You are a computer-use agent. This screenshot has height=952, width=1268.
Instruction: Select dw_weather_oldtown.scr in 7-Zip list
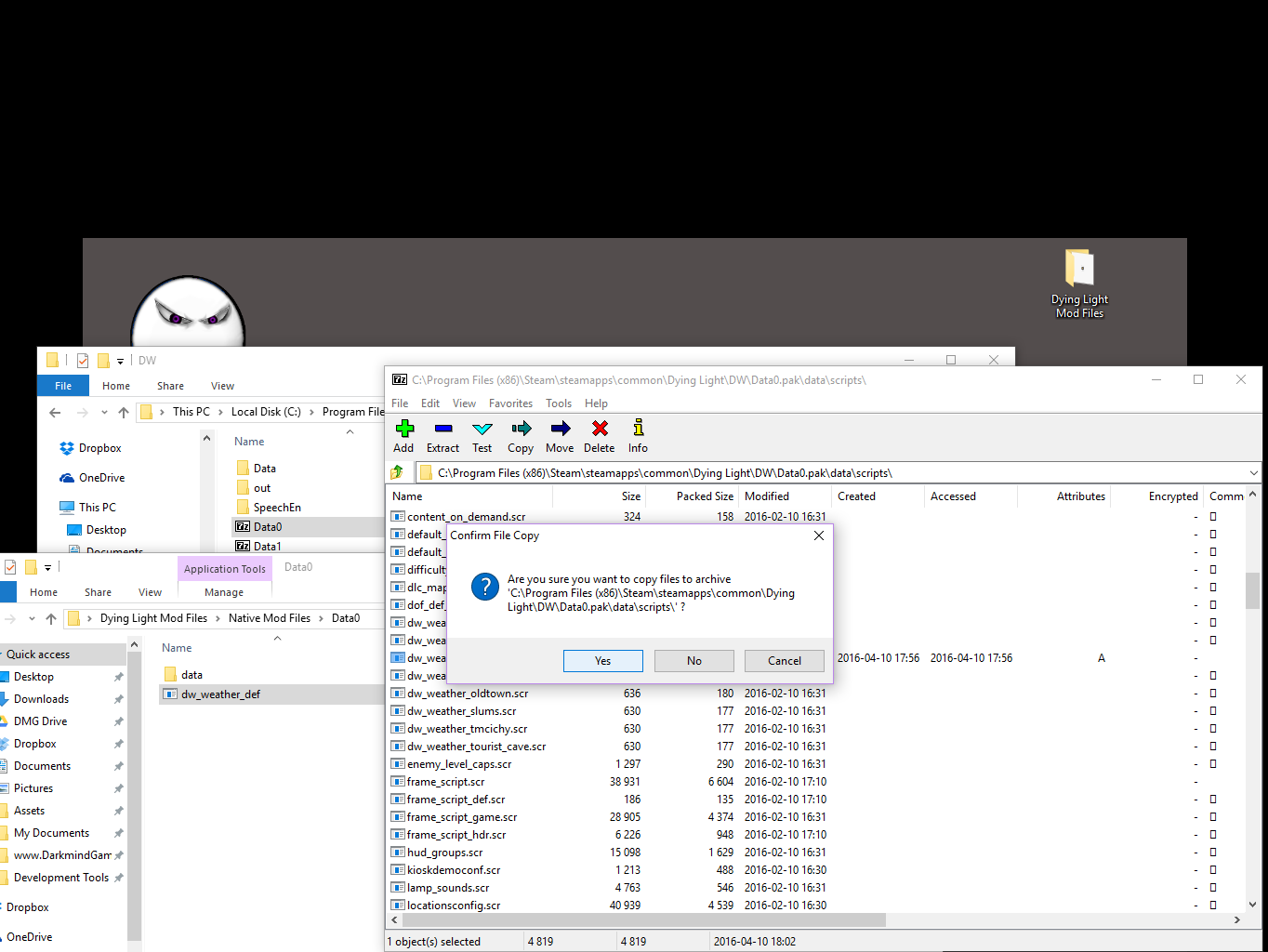[468, 694]
